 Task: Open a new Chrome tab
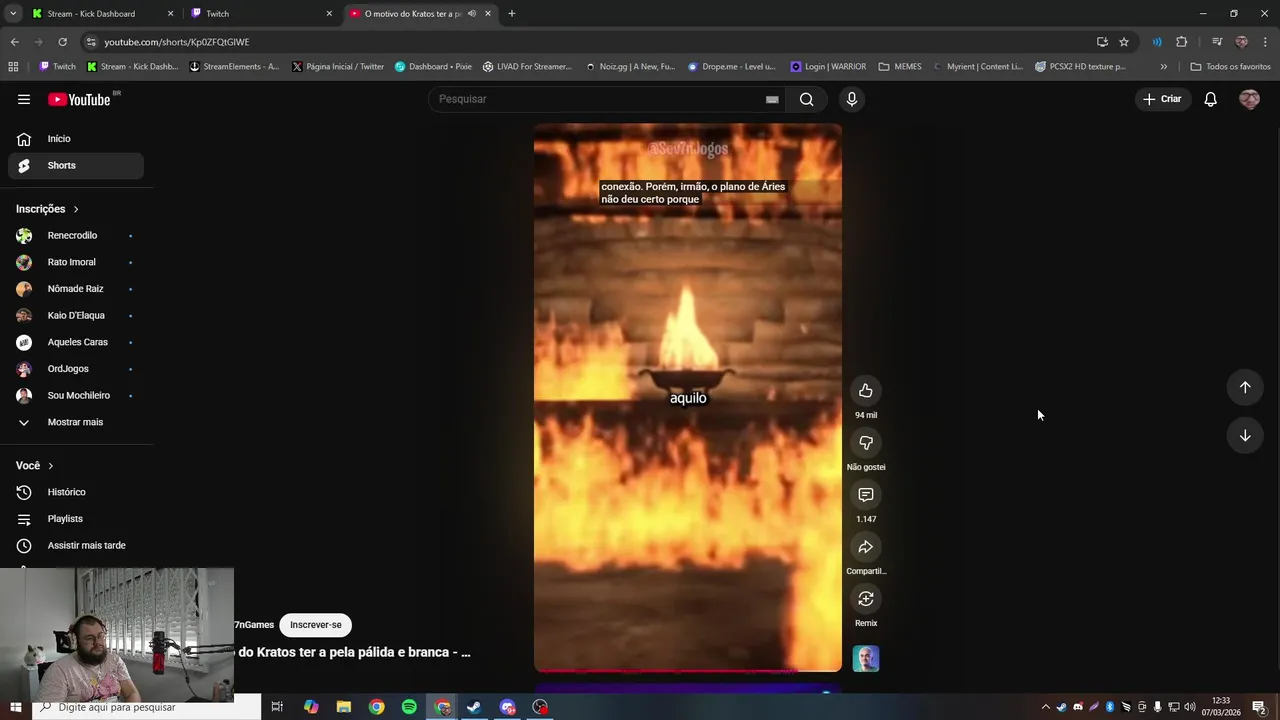coord(512,14)
